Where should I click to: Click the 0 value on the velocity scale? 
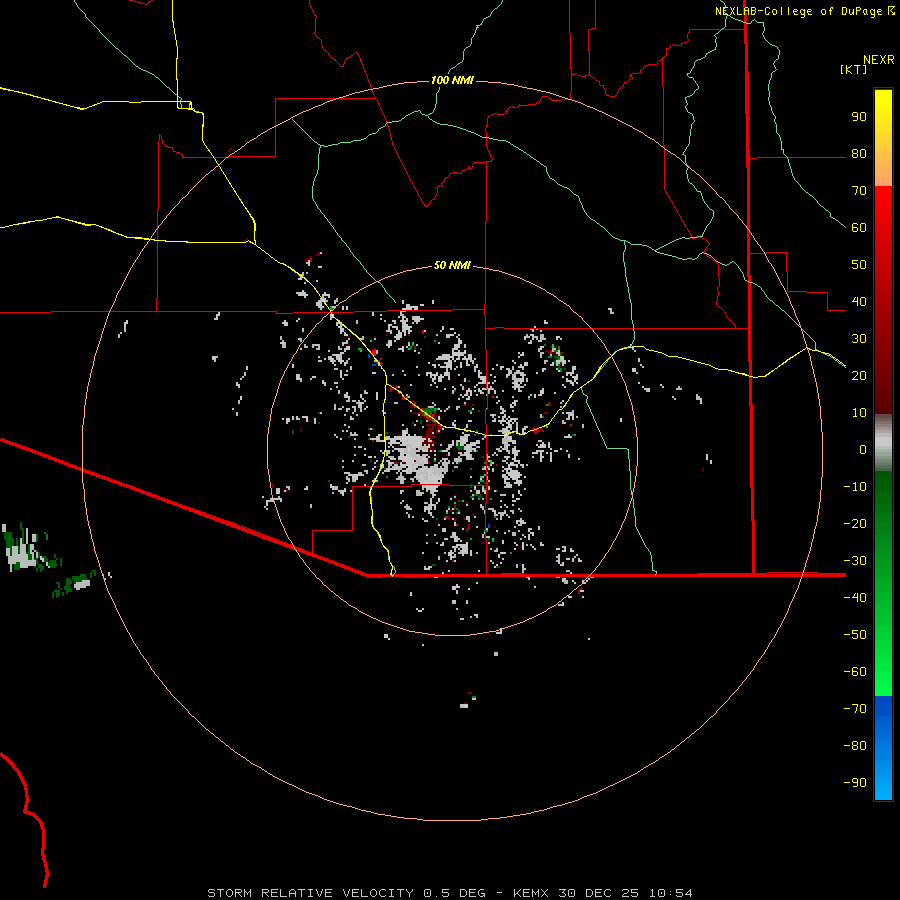click(x=863, y=450)
